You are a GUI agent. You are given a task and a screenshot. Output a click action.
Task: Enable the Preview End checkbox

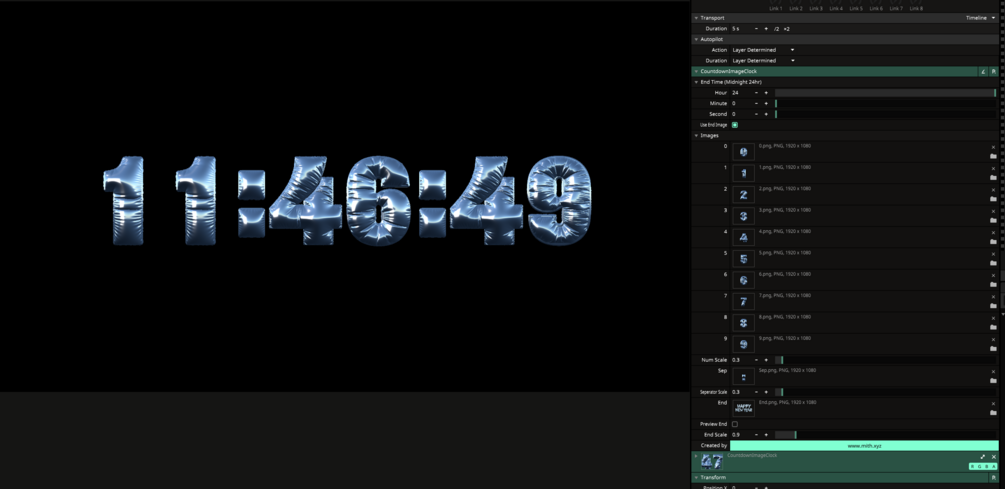click(735, 424)
